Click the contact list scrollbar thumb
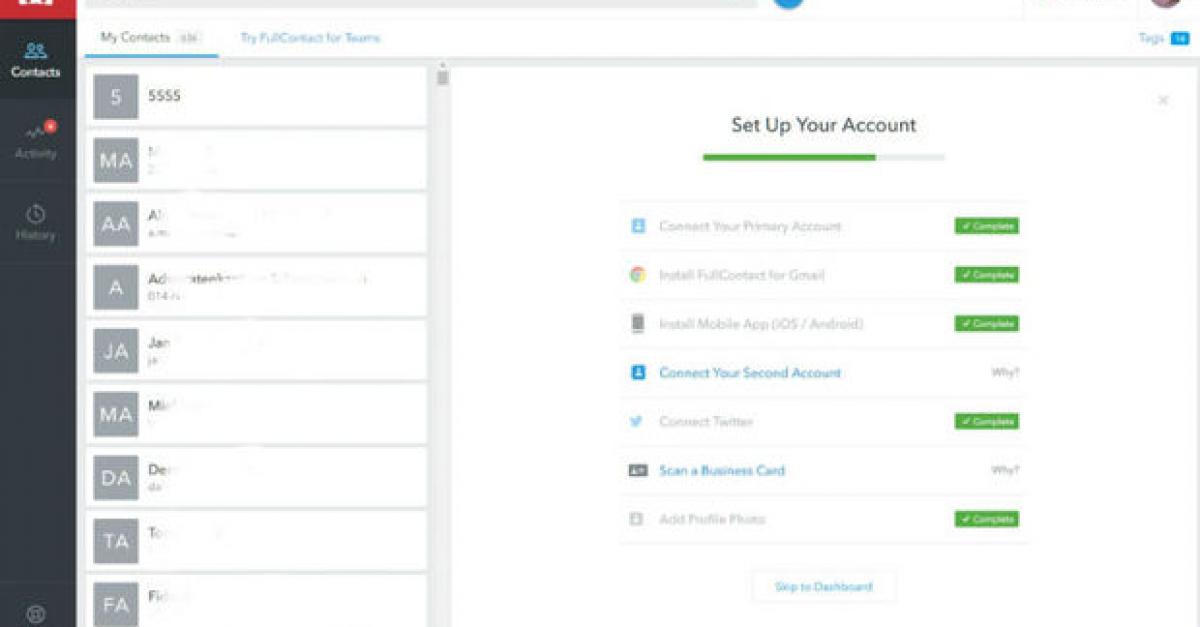Image resolution: width=1200 pixels, height=627 pixels. coord(443,76)
